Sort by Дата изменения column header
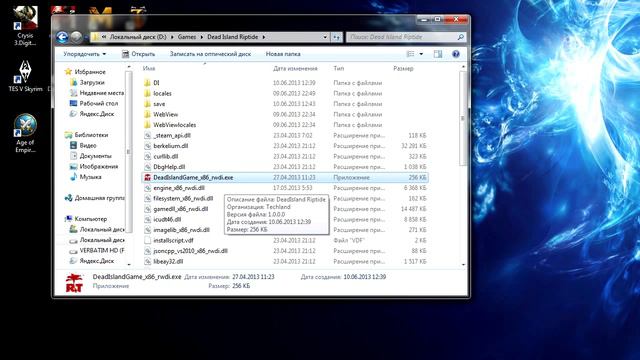 (295, 69)
